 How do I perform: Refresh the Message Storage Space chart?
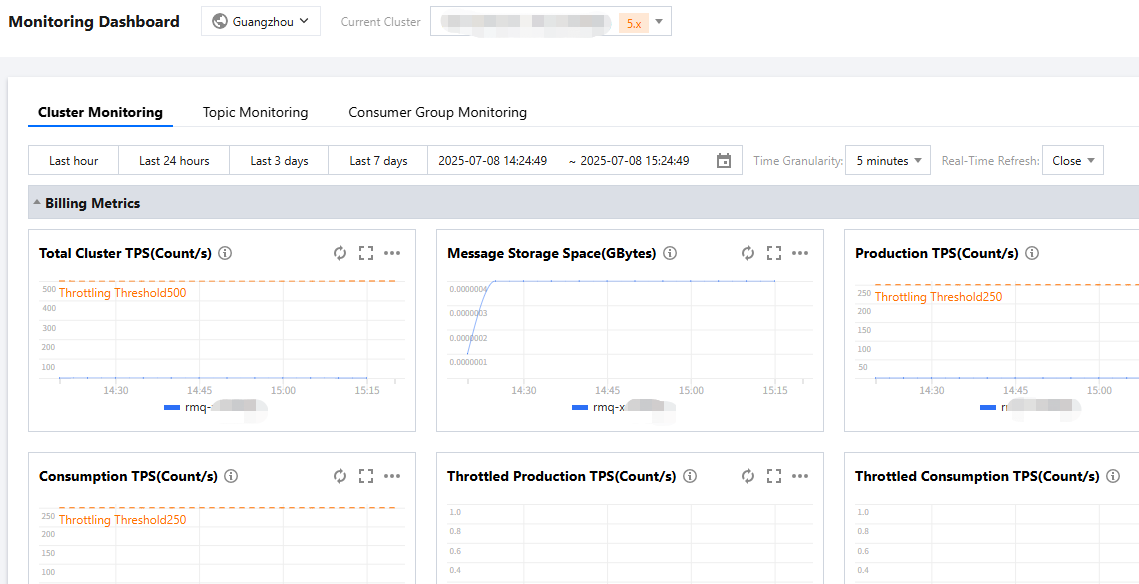[748, 254]
